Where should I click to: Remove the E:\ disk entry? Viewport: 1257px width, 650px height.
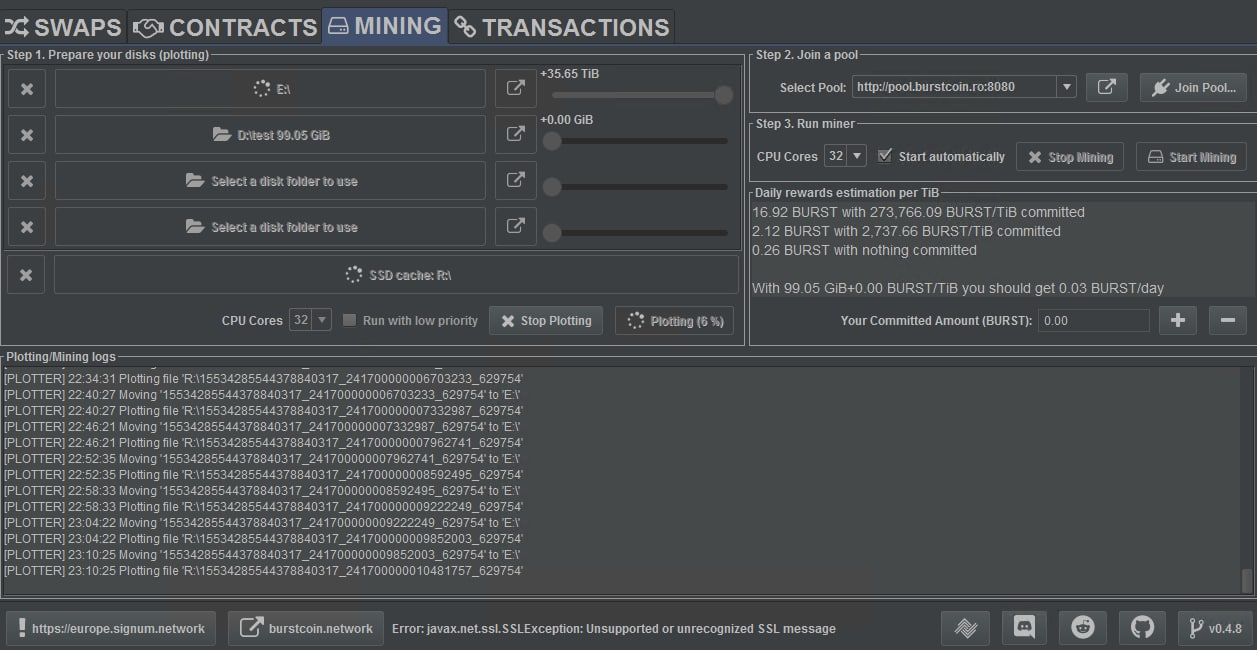[27, 89]
